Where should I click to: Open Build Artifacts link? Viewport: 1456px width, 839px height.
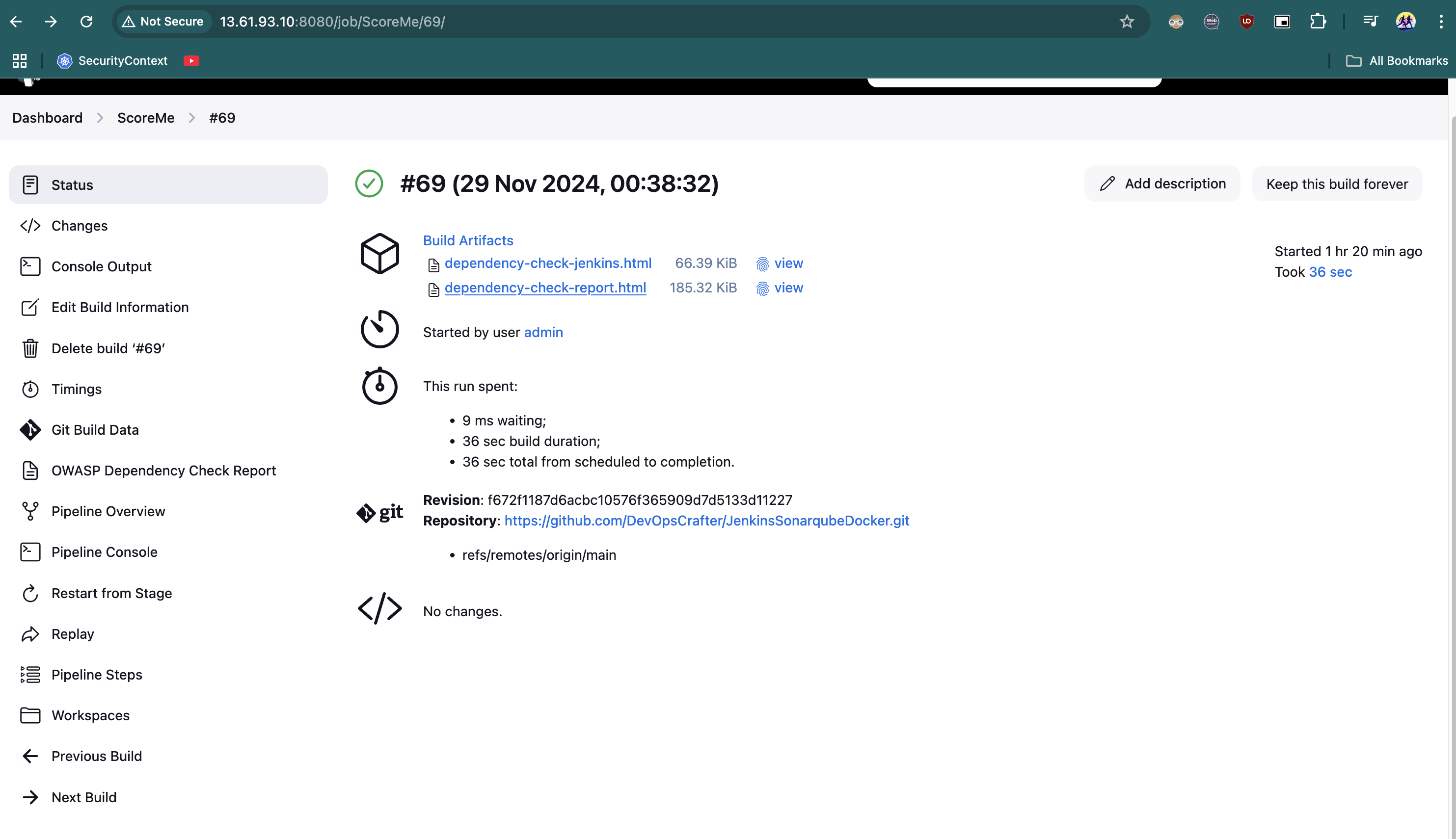(468, 240)
